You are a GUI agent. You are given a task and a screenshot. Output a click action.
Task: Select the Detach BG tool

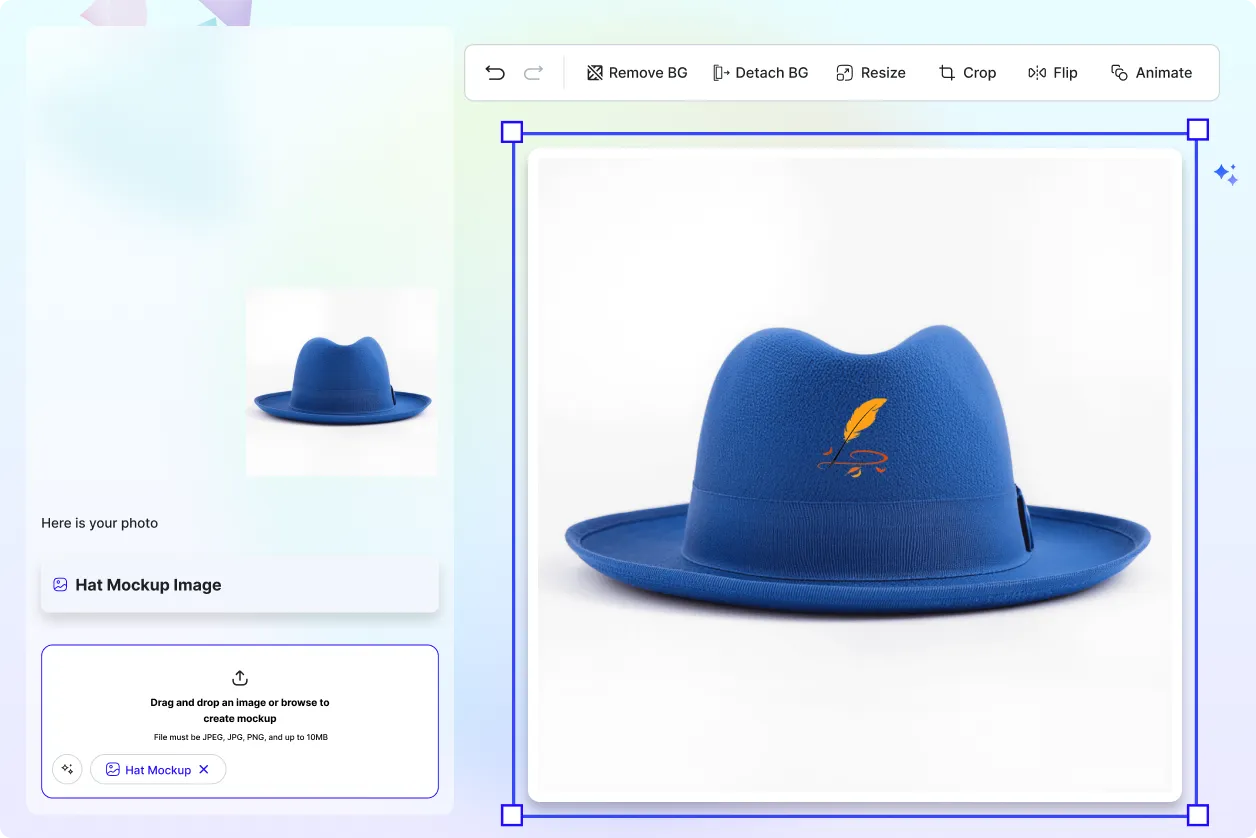point(760,72)
